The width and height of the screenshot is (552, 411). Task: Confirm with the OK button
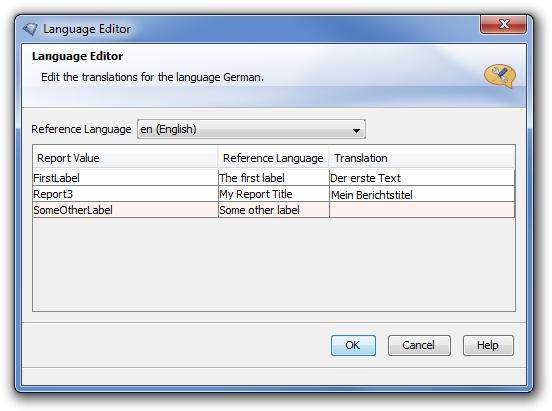(x=353, y=345)
